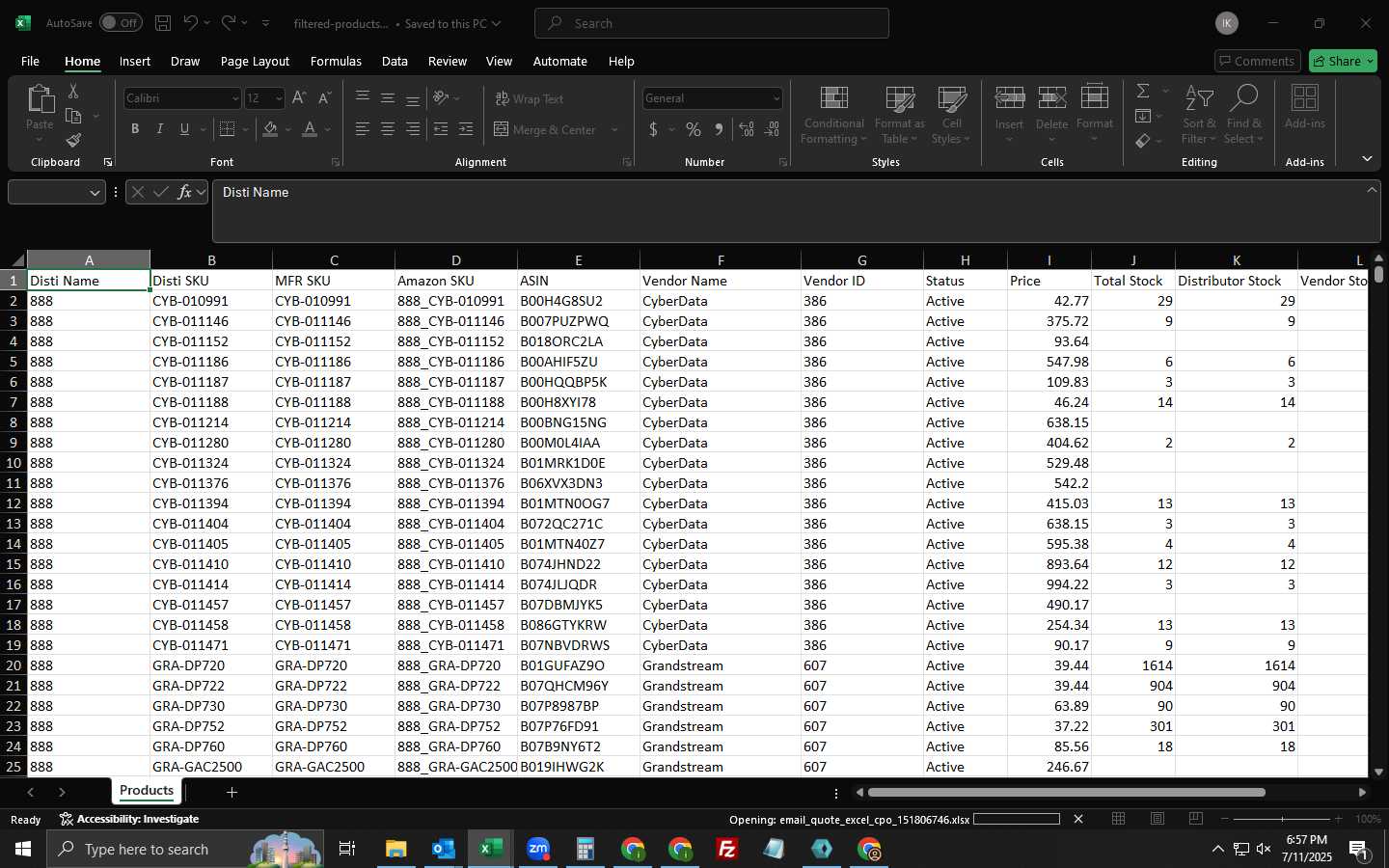
Task: Expand the Name Box dropdown
Action: coord(95,193)
